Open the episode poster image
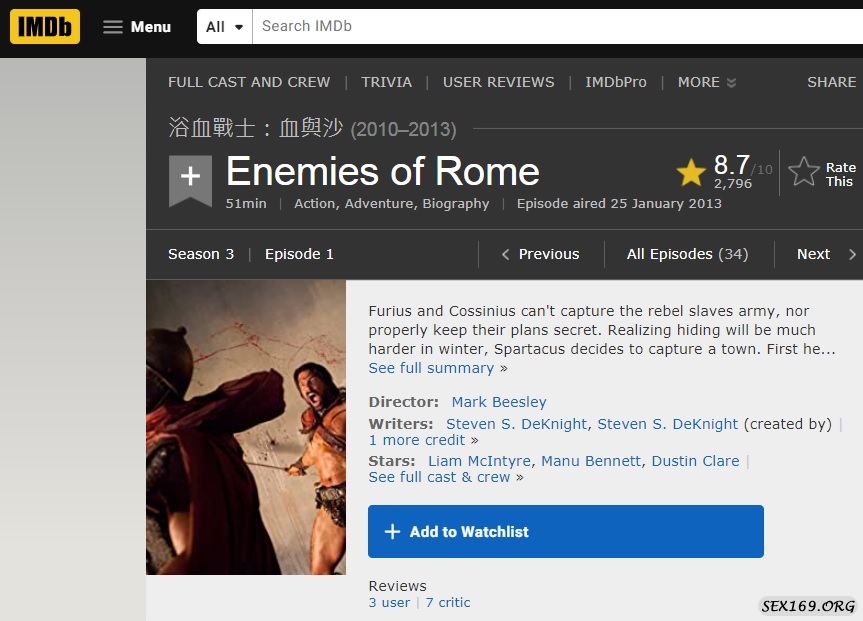 pyautogui.click(x=246, y=427)
